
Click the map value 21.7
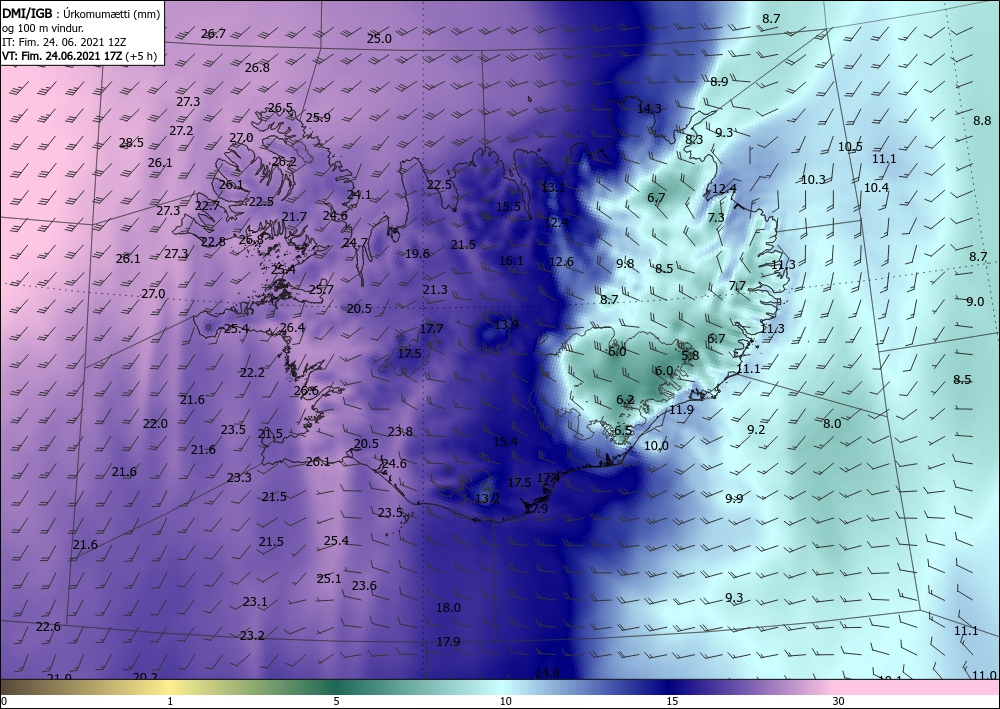294,217
